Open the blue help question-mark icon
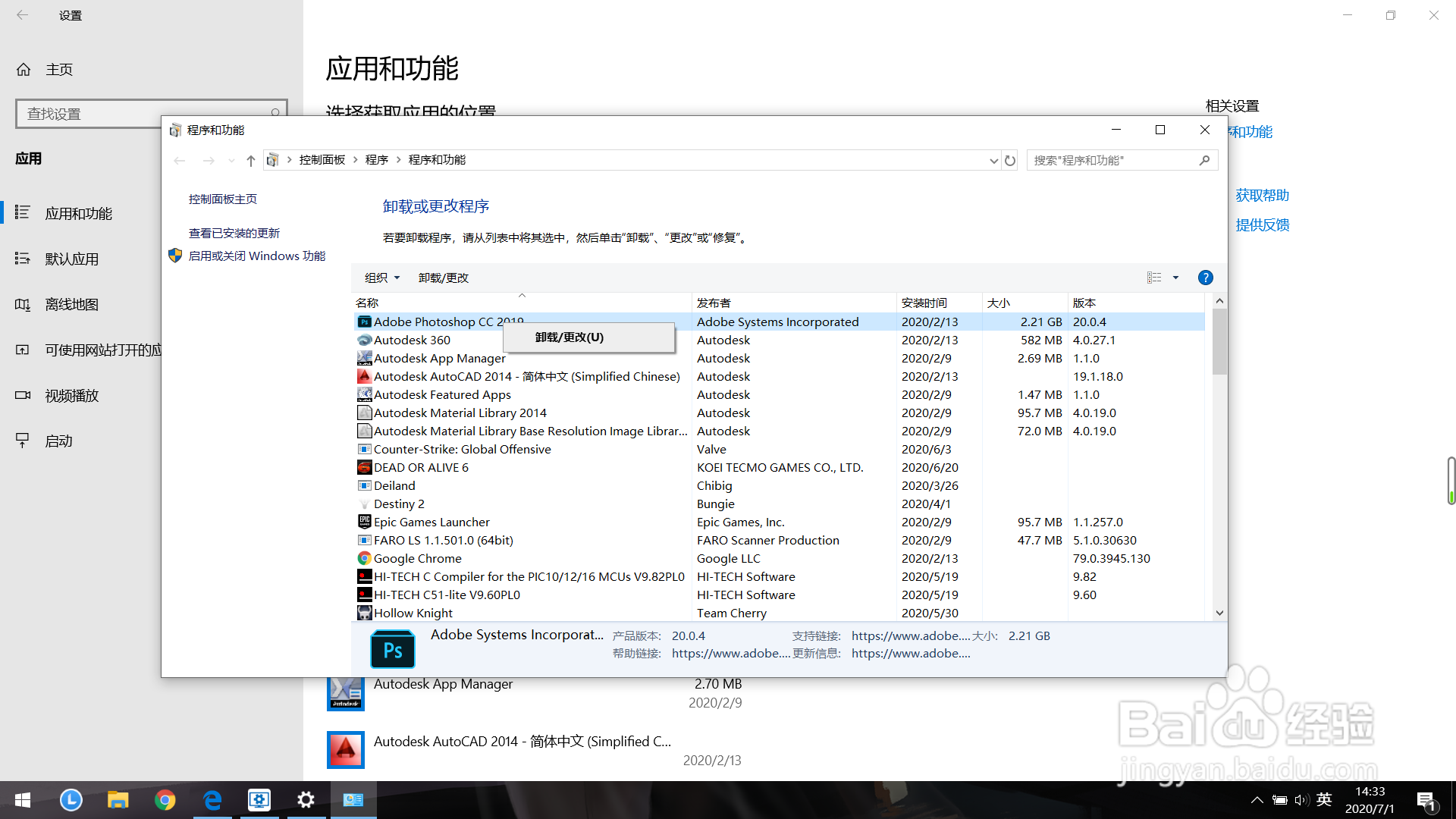 pos(1205,278)
